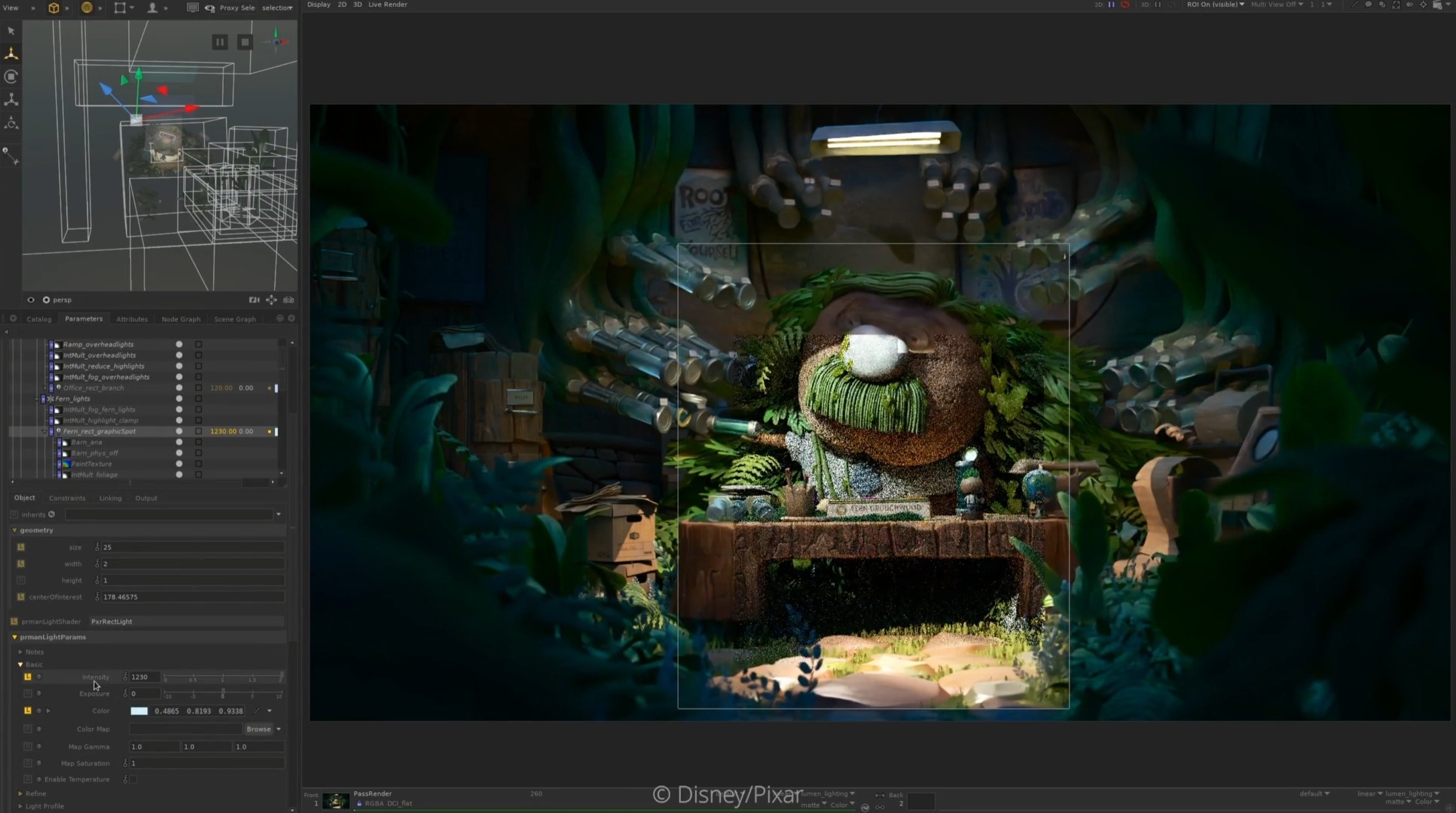Toggle the Enable Temperature checkbox
This screenshot has width=1456, height=813.
point(134,780)
